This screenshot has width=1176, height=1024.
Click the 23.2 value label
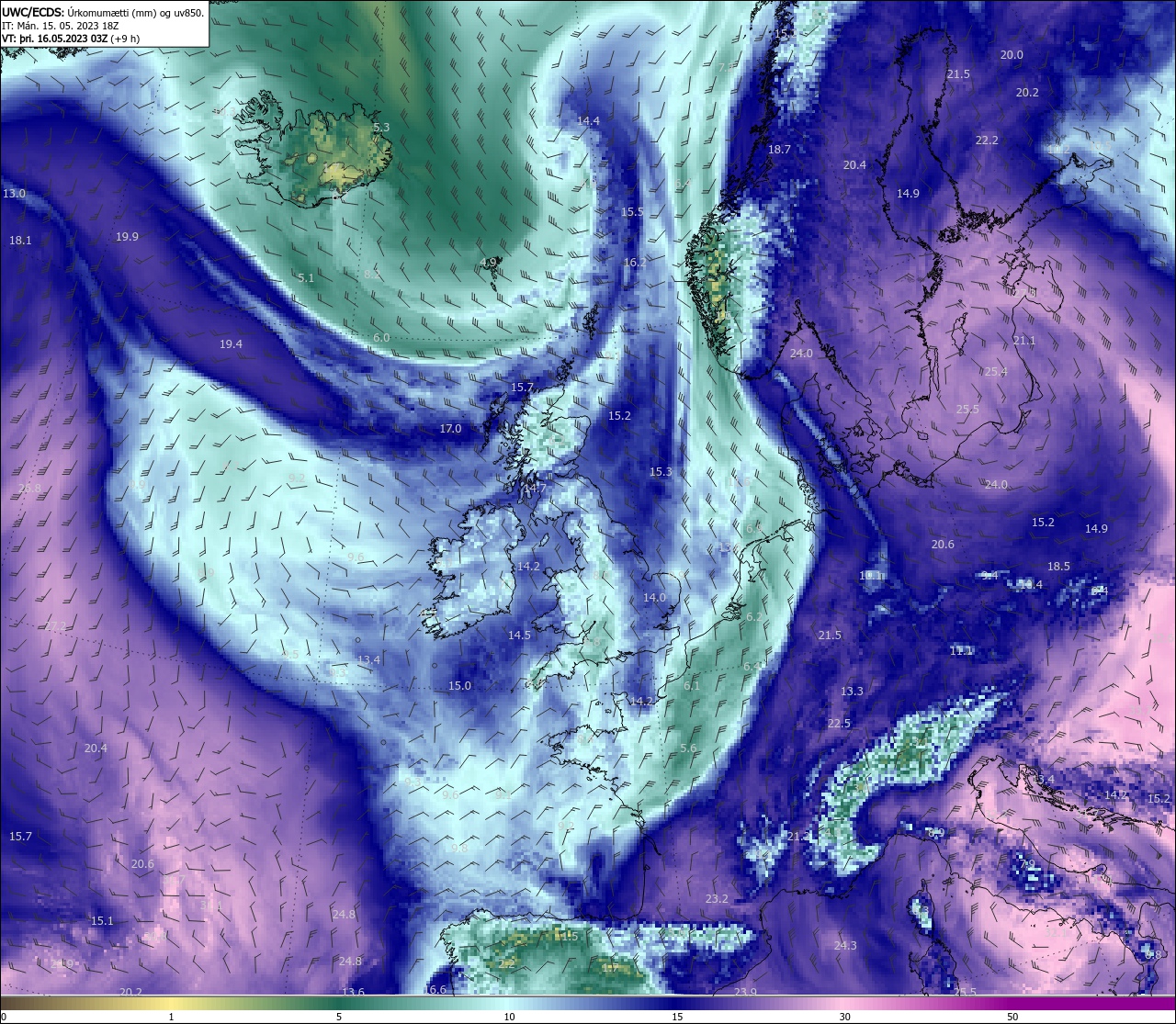[717, 898]
